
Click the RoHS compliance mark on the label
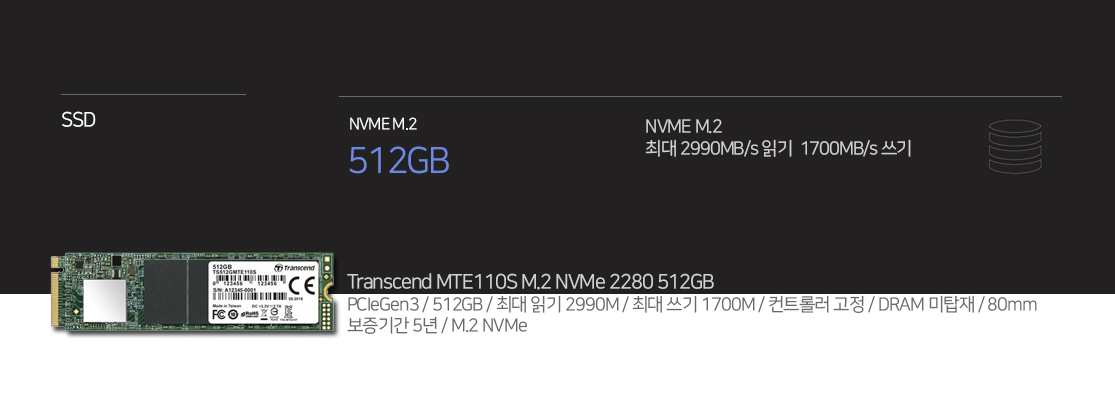point(250,314)
